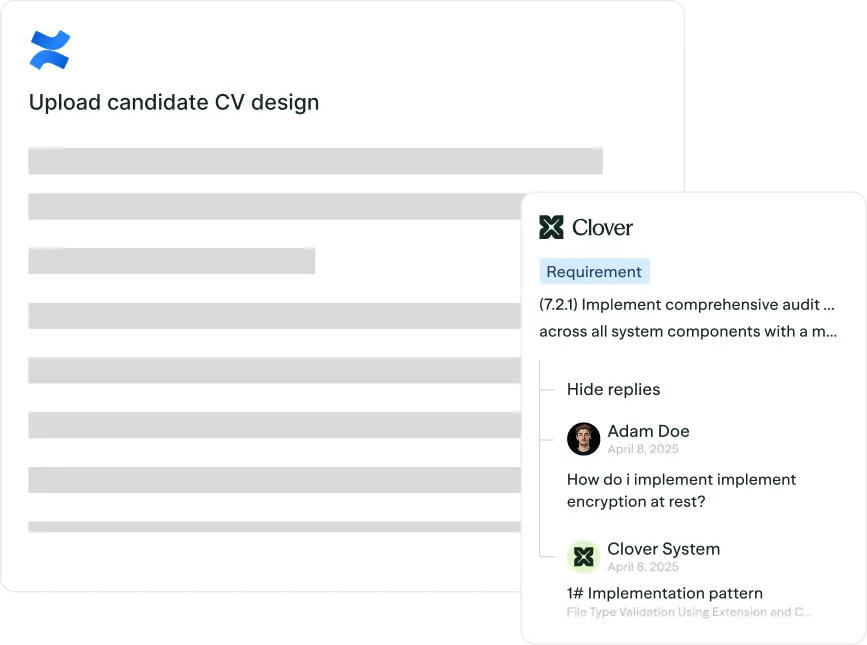The height and width of the screenshot is (645, 867).
Task: Expand the File Type Validation description
Action: click(690, 611)
